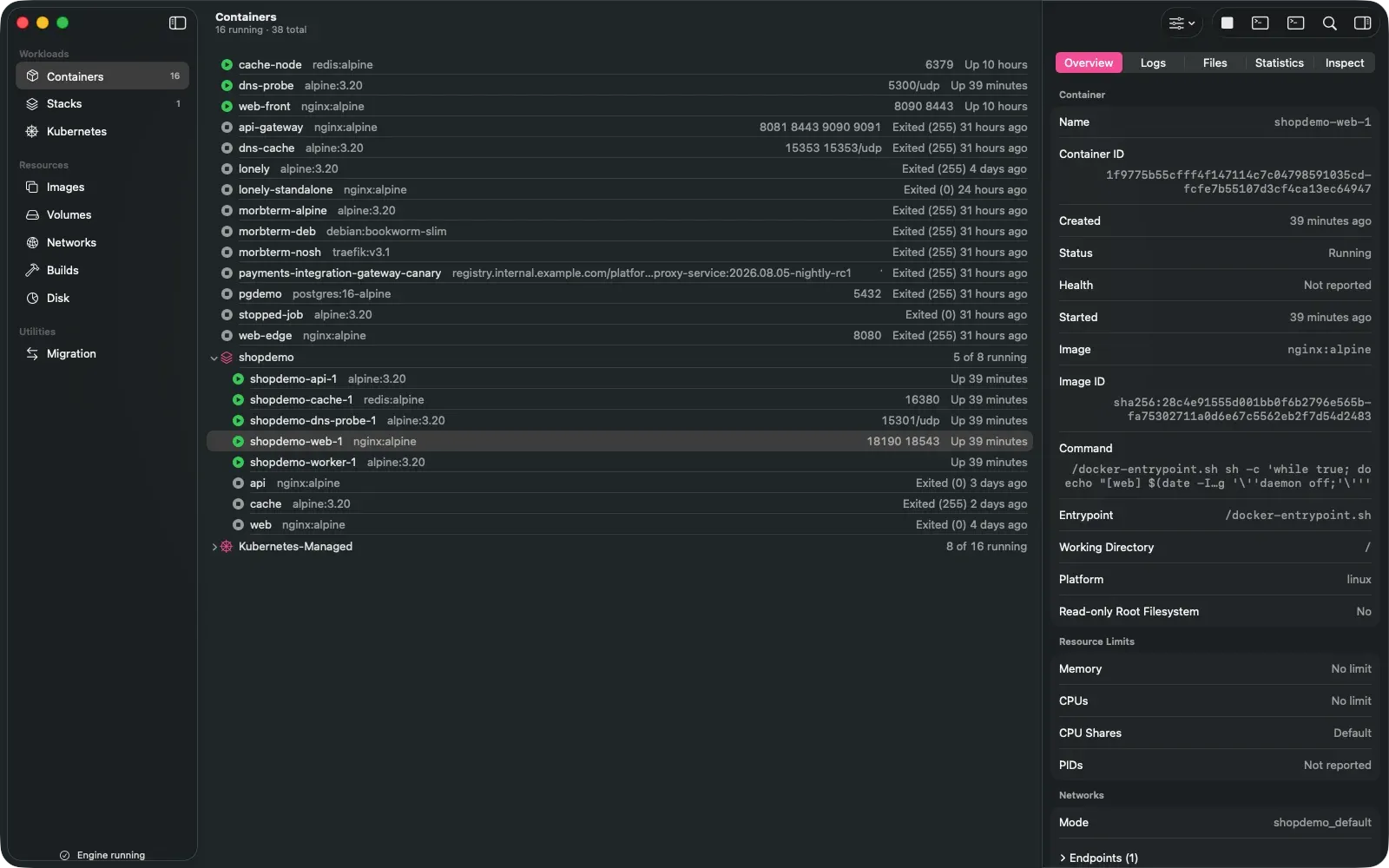Select the shopdemo-api-1 container
The height and width of the screenshot is (868, 1389).
(x=620, y=379)
